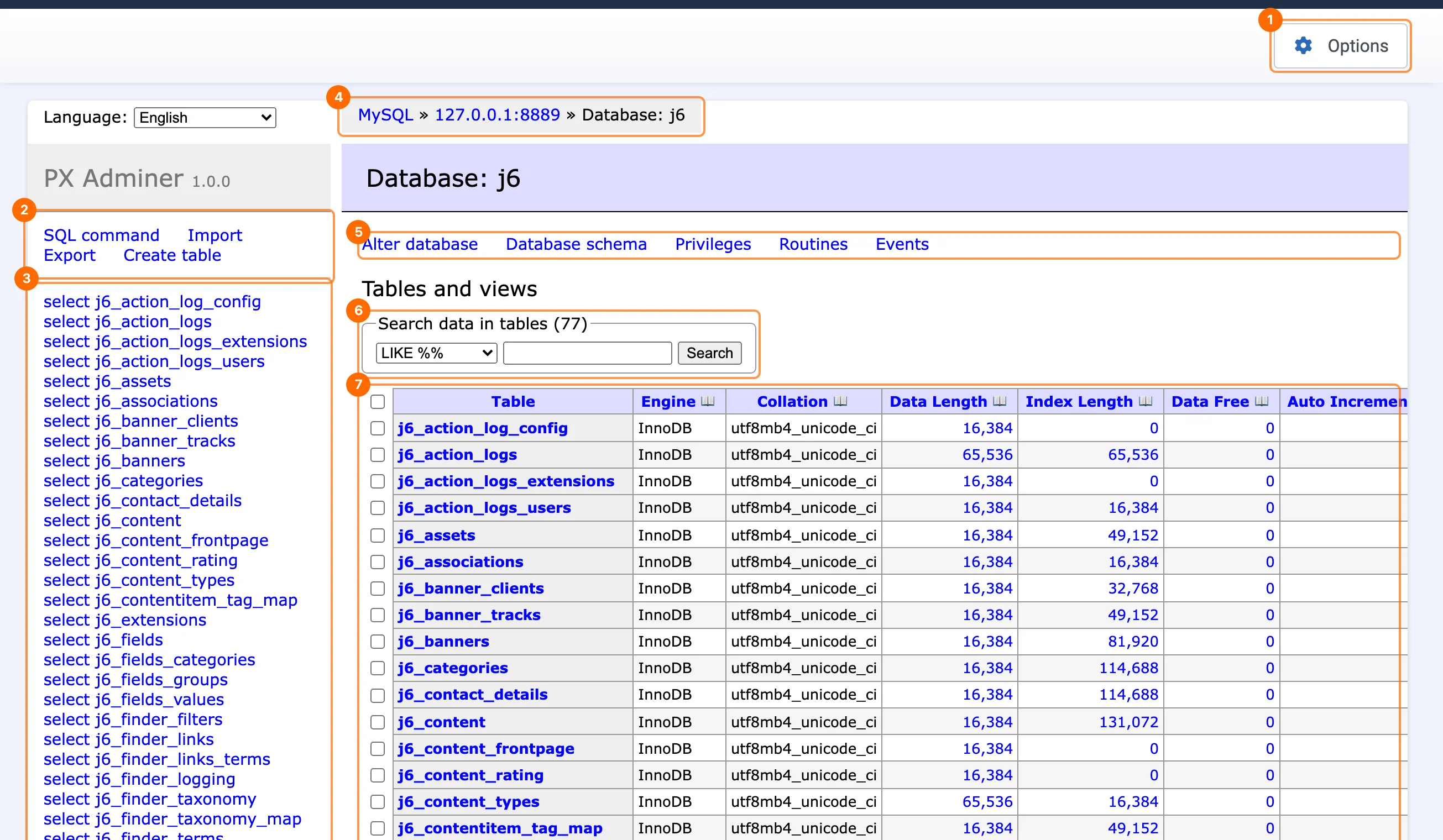Viewport: 1443px width, 840px height.
Task: Open the SQL command link
Action: (101, 235)
